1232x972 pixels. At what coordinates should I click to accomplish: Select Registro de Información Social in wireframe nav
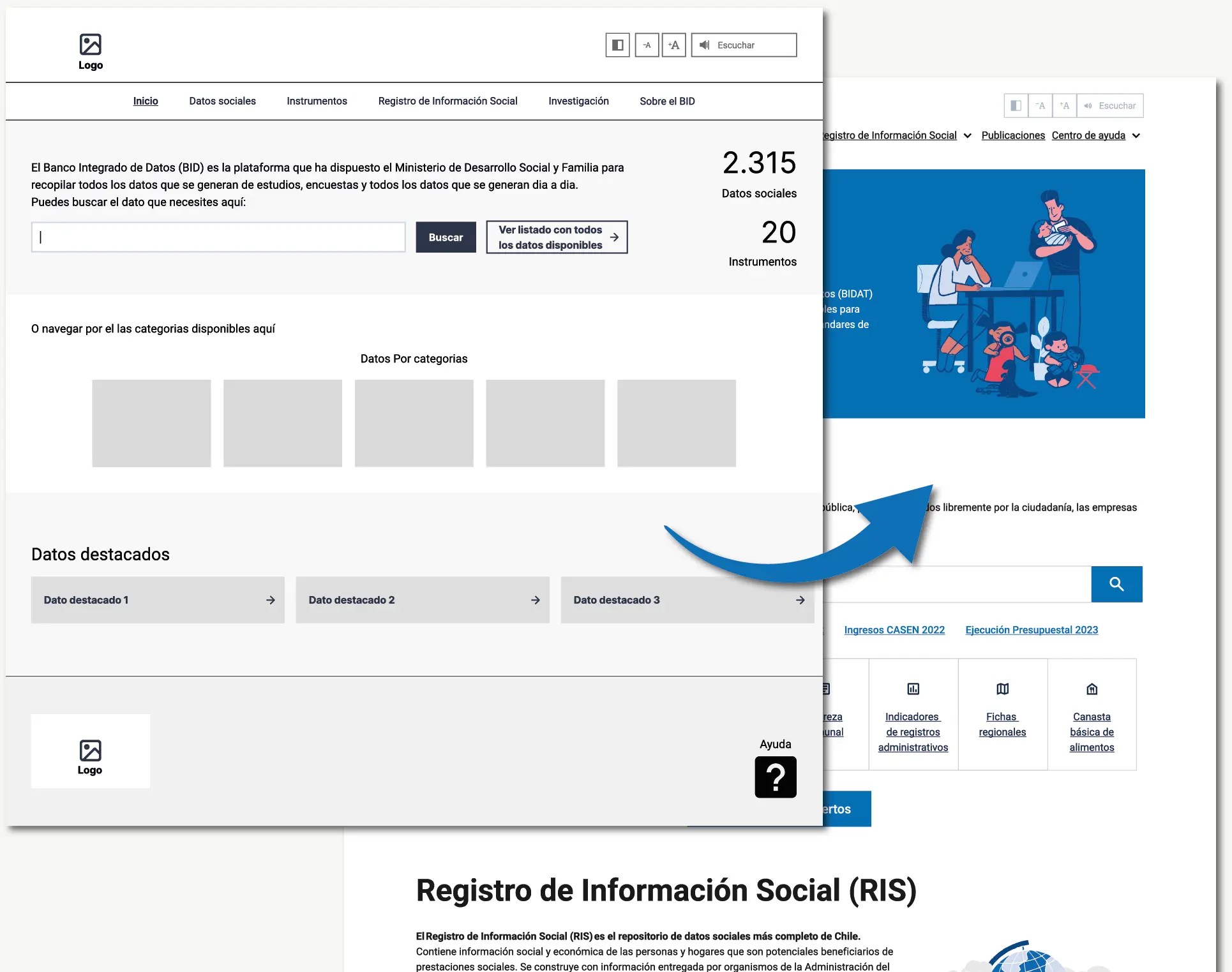click(447, 101)
